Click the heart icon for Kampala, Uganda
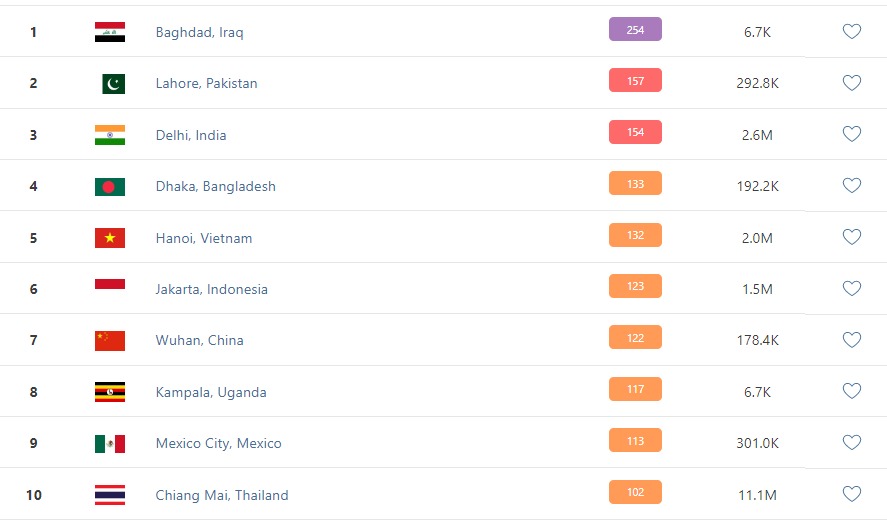This screenshot has width=887, height=525. (851, 391)
